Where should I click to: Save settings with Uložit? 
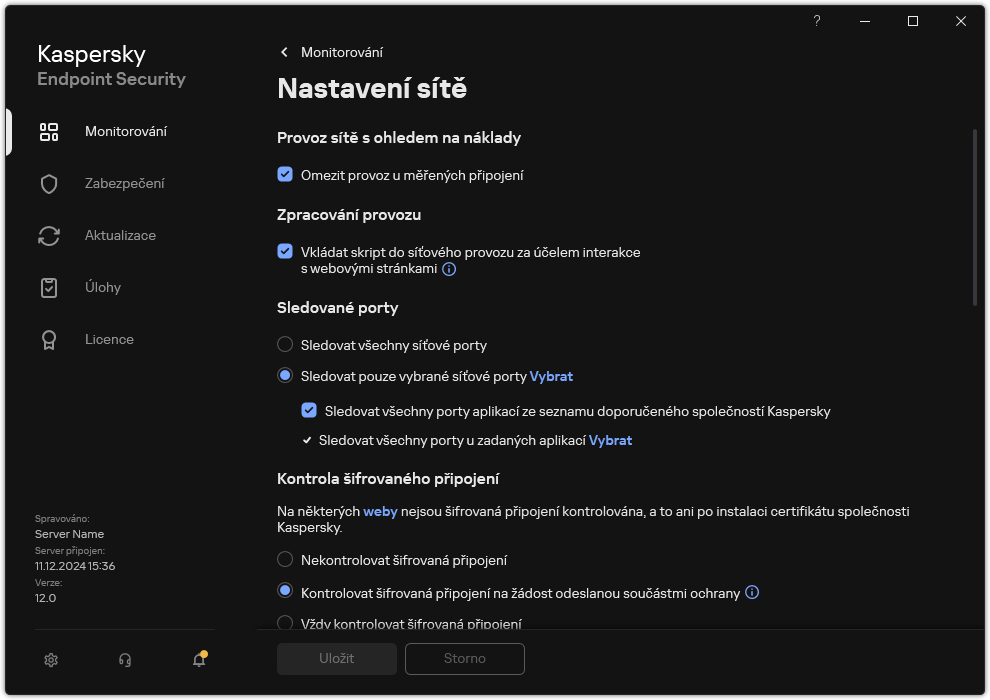[336, 658]
